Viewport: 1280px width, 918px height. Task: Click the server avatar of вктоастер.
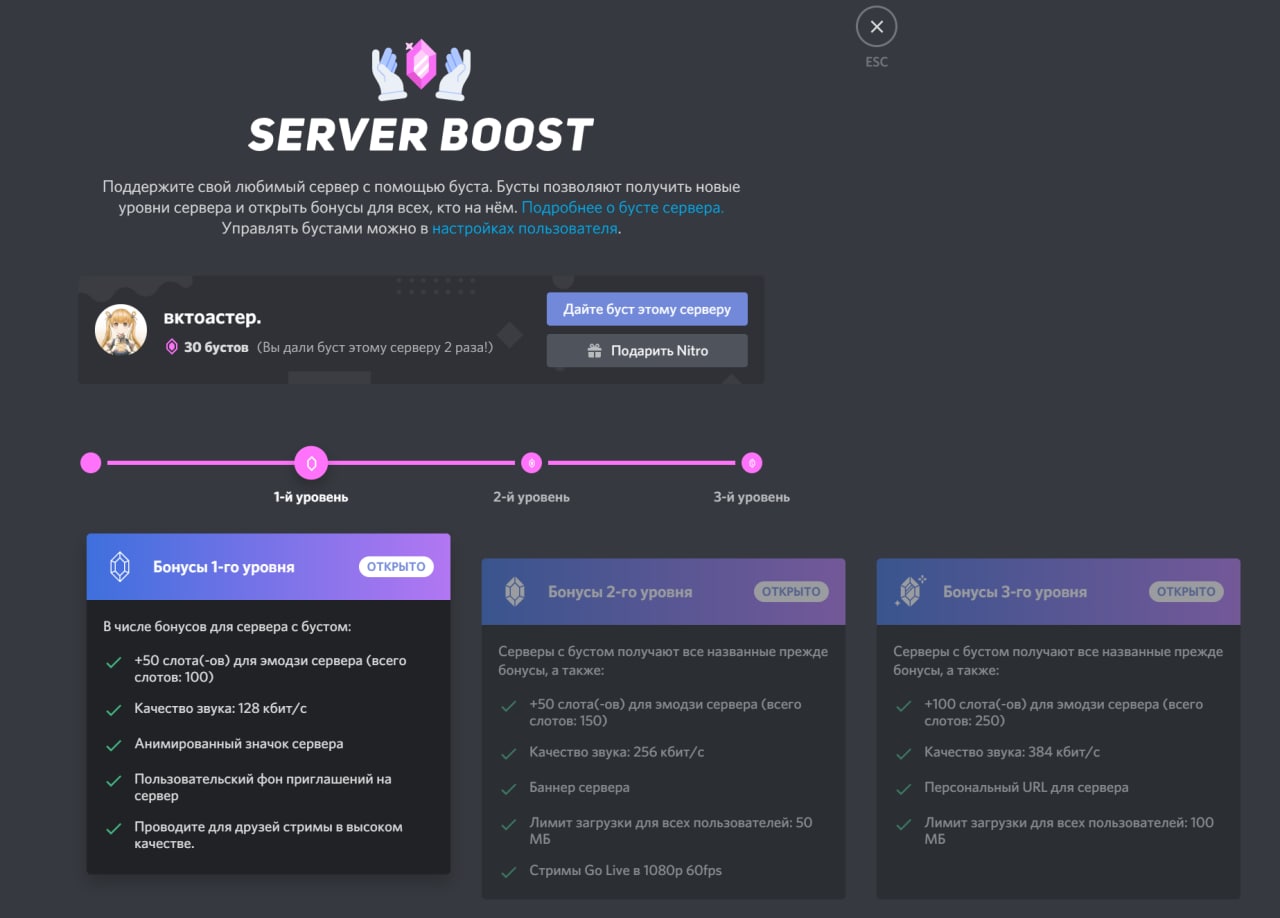tap(121, 330)
